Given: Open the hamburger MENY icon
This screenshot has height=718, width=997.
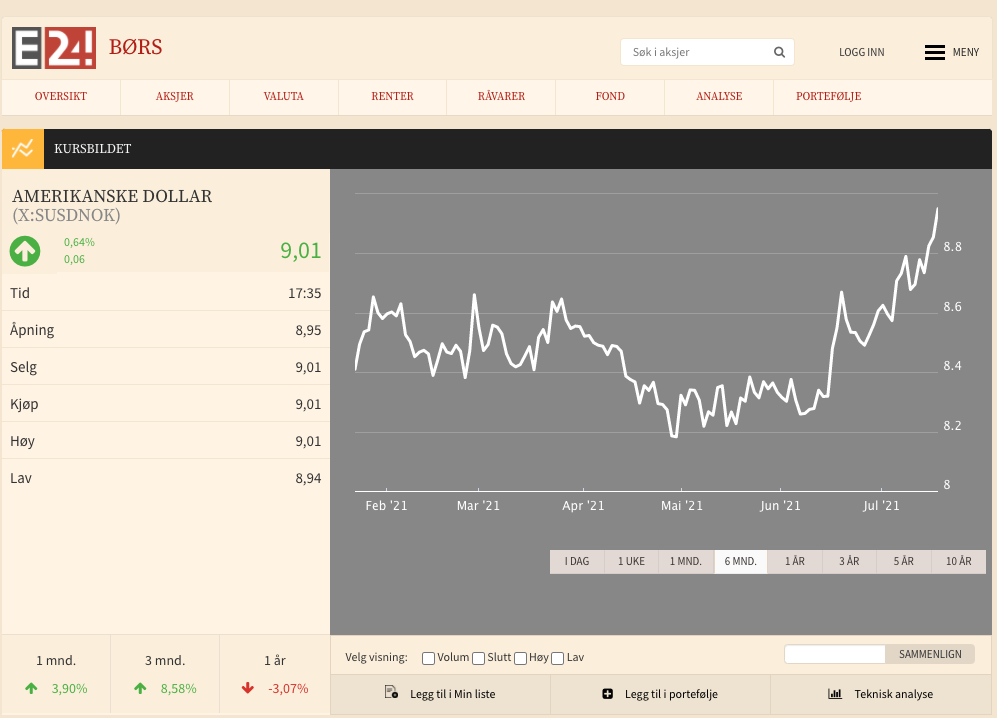Looking at the screenshot, I should [x=935, y=52].
